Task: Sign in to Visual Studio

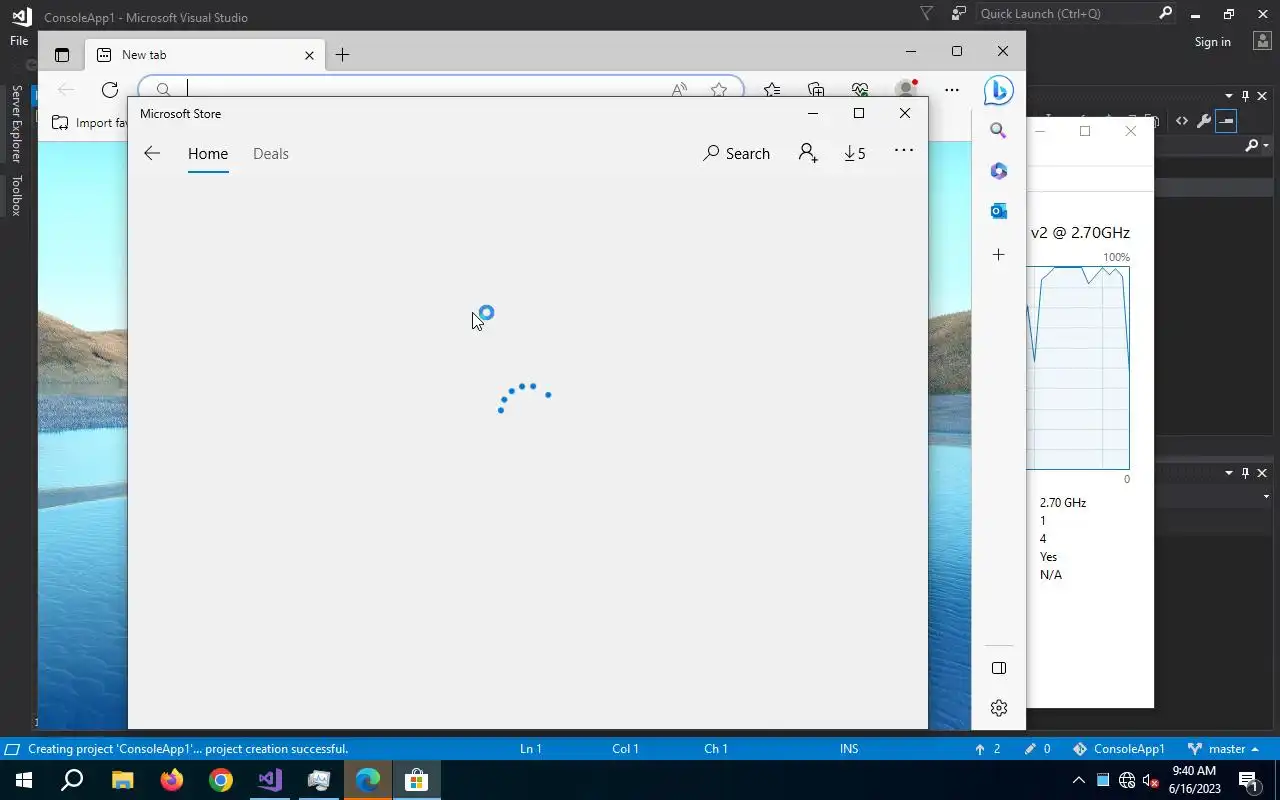Action: pos(1212,42)
